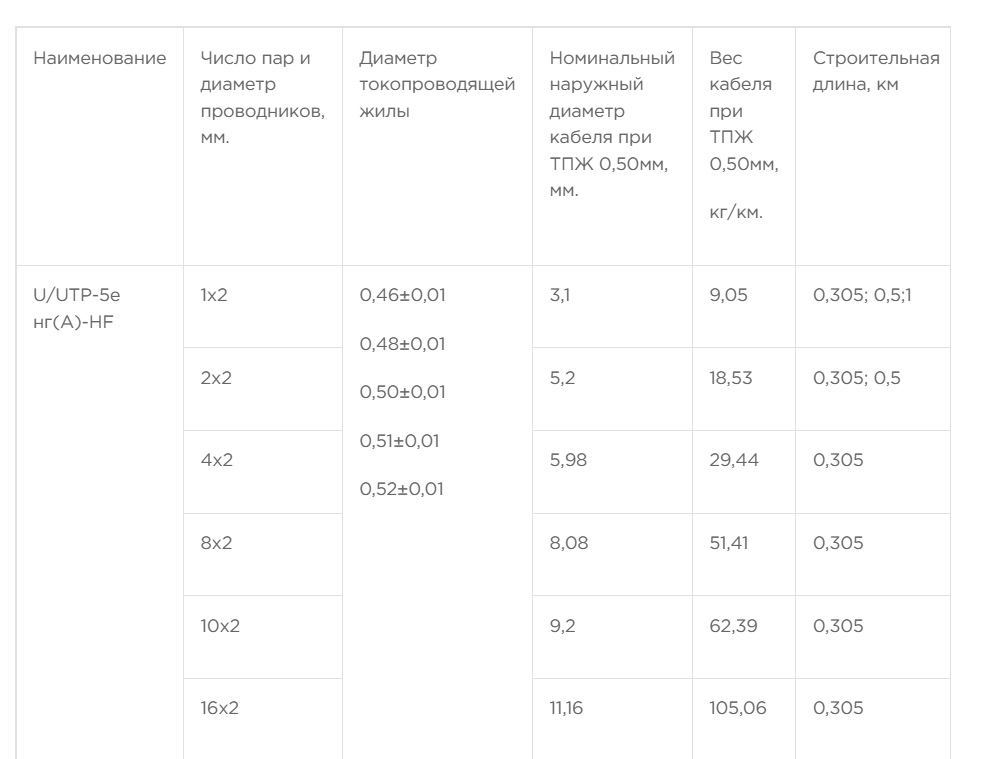Click the 8,08 outer diameter value
The width and height of the screenshot is (984, 759).
[568, 544]
